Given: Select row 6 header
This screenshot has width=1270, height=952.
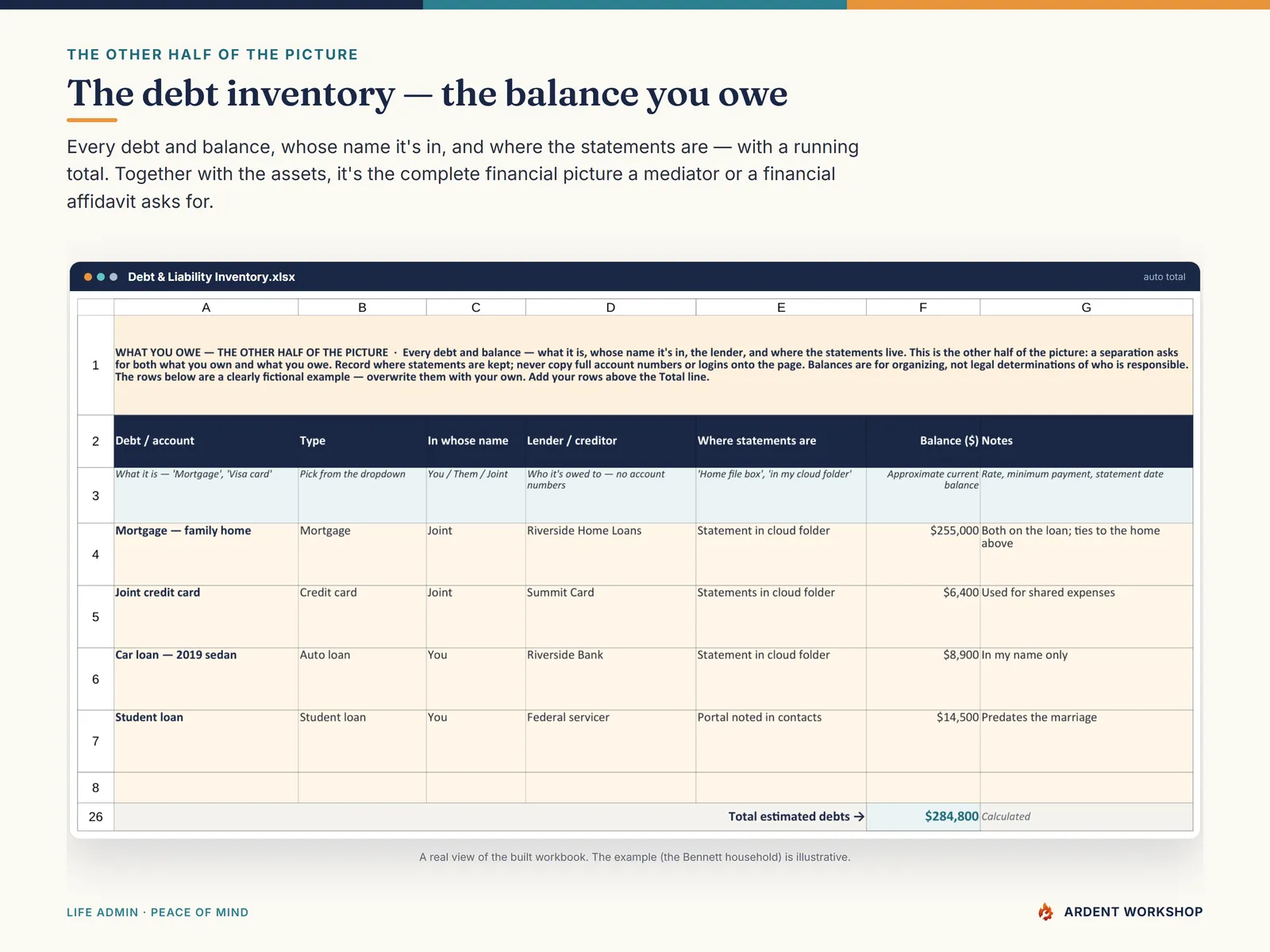Looking at the screenshot, I should [95, 679].
